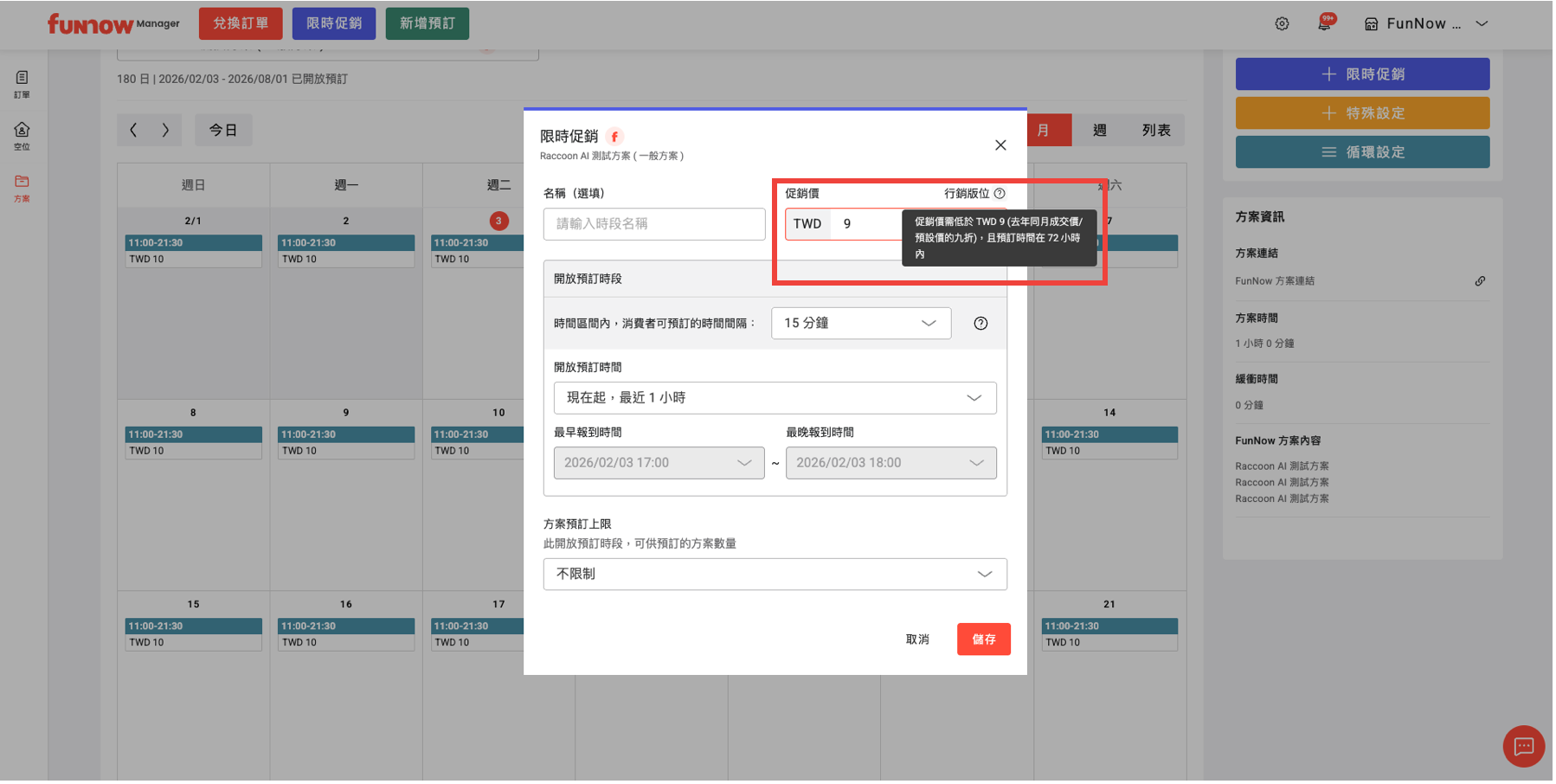This screenshot has height=784, width=1556.
Task: Switch to the 列表 view tab
Action: click(x=1158, y=131)
